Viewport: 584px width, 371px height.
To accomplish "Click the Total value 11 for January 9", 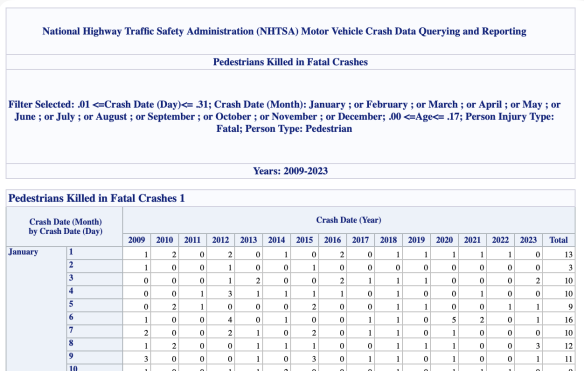I will click(x=568, y=359).
